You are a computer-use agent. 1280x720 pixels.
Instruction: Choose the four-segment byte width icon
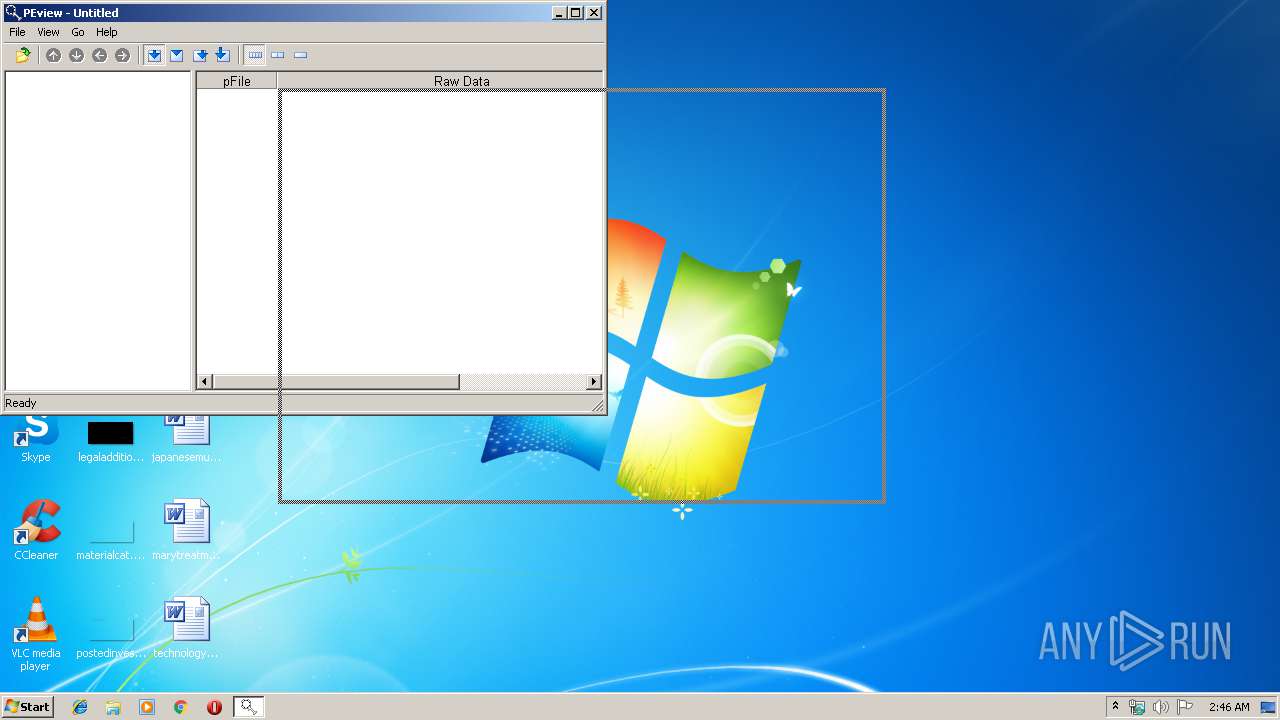click(255, 55)
